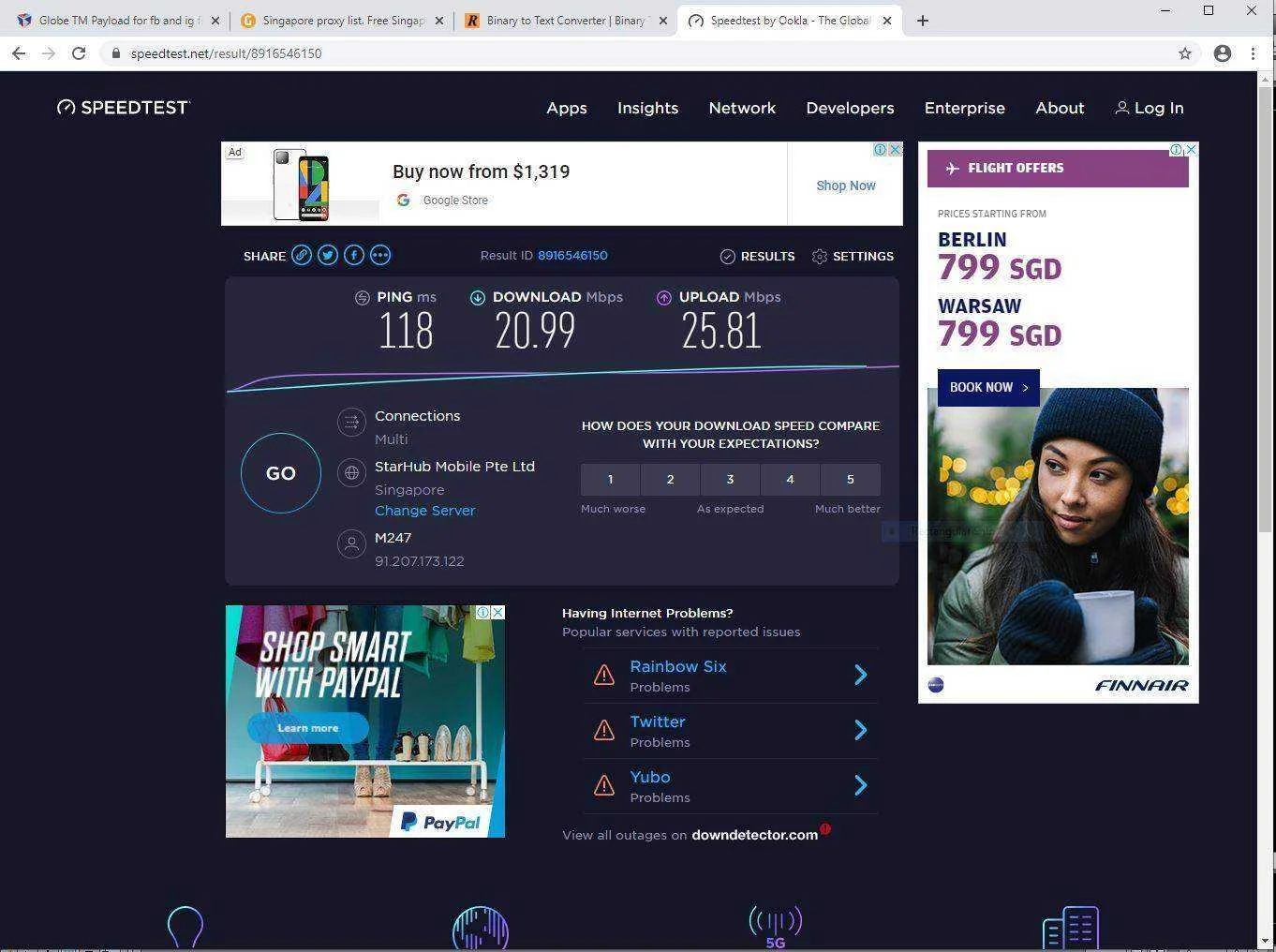Click Shop Now in Google Store ad

click(845, 186)
